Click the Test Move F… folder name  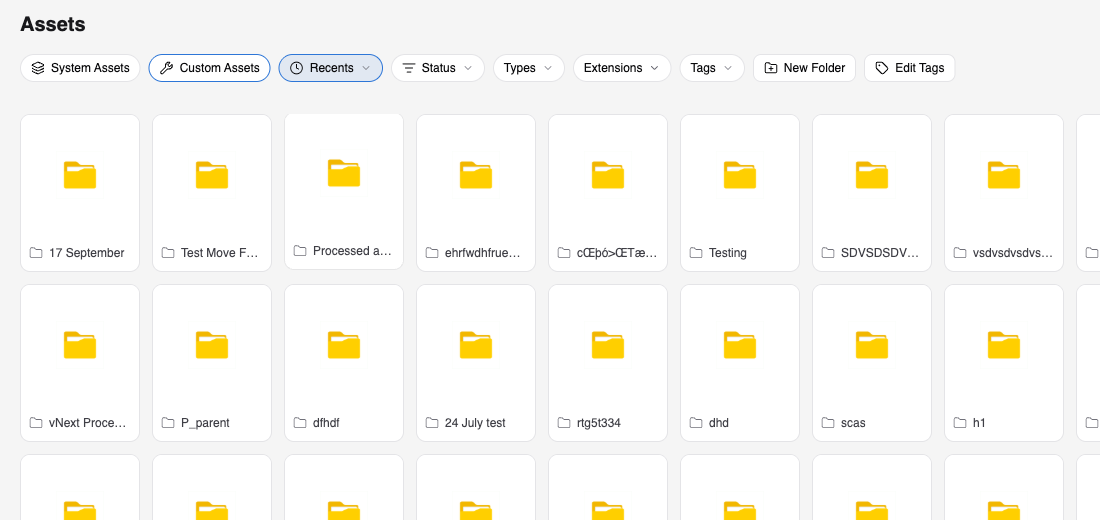[x=220, y=253]
